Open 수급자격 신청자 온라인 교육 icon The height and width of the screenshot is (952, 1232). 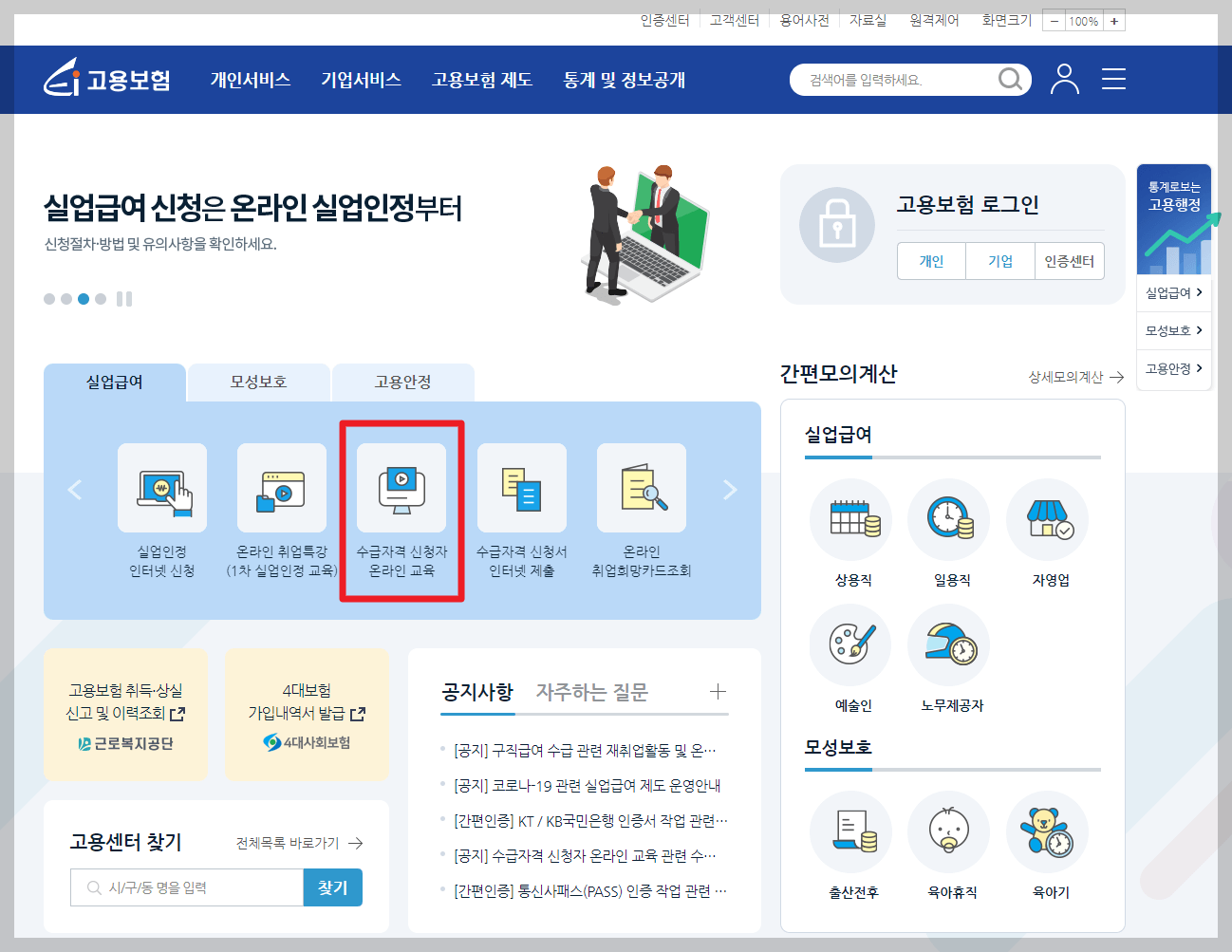[401, 488]
